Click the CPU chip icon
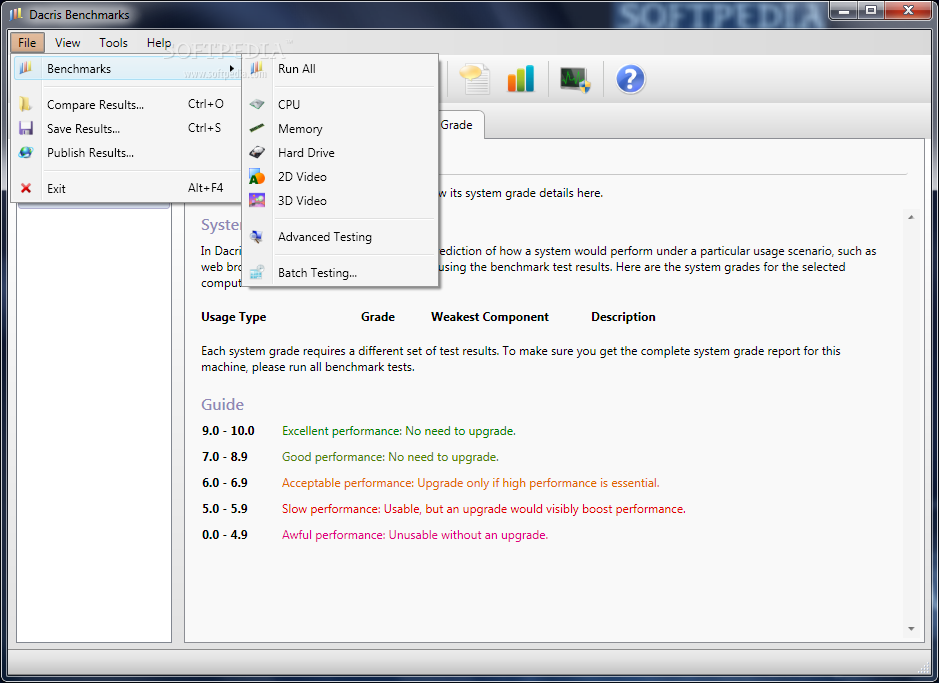The width and height of the screenshot is (939, 683). (257, 104)
